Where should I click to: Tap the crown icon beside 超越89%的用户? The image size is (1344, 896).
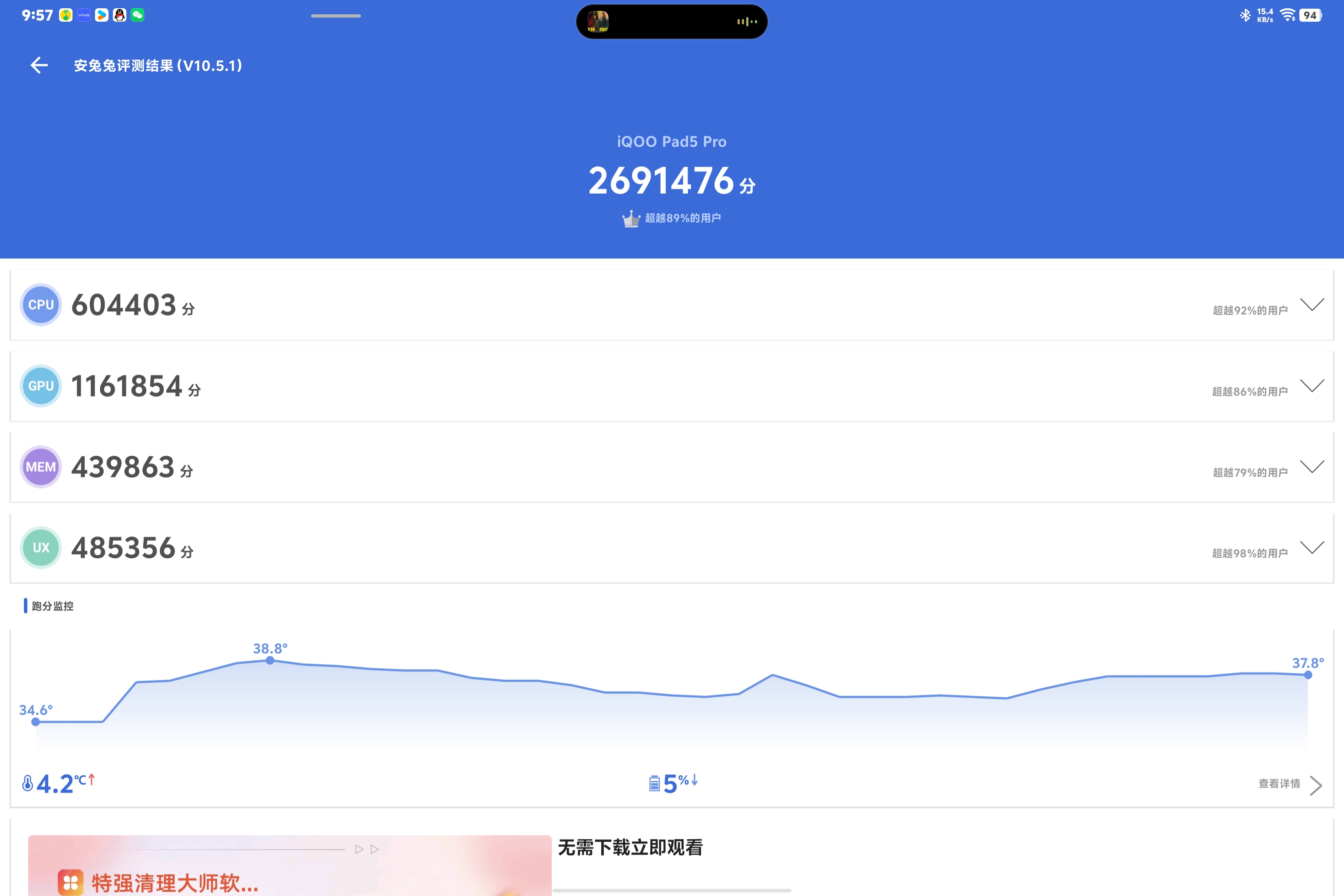click(x=631, y=218)
